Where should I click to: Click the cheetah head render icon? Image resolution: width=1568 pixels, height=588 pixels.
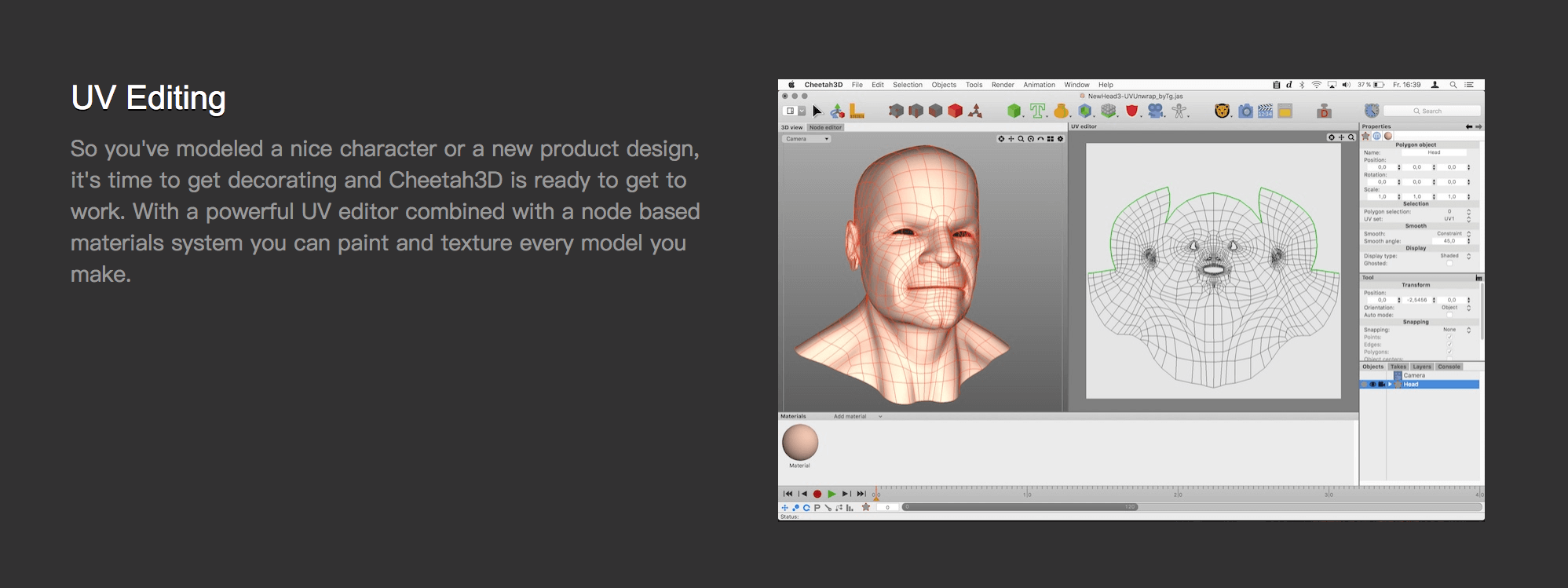click(1222, 111)
